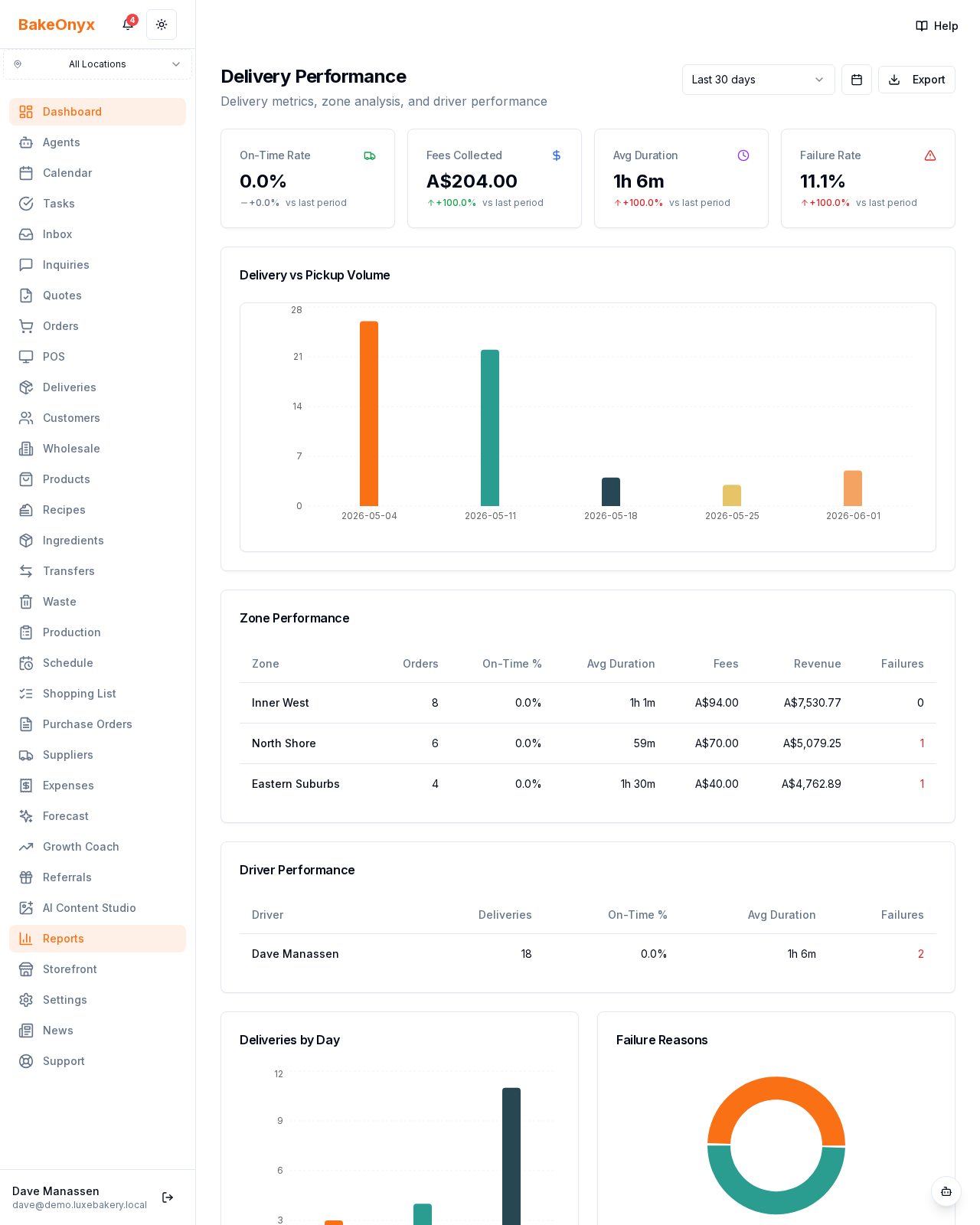980x1225 pixels.
Task: Click the Reports bar chart icon
Action: (x=26, y=939)
